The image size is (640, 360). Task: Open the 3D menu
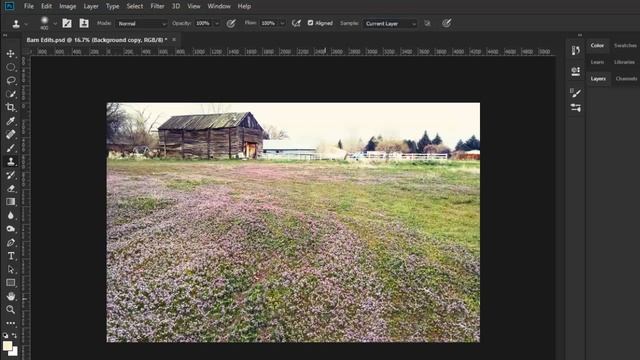coord(176,6)
